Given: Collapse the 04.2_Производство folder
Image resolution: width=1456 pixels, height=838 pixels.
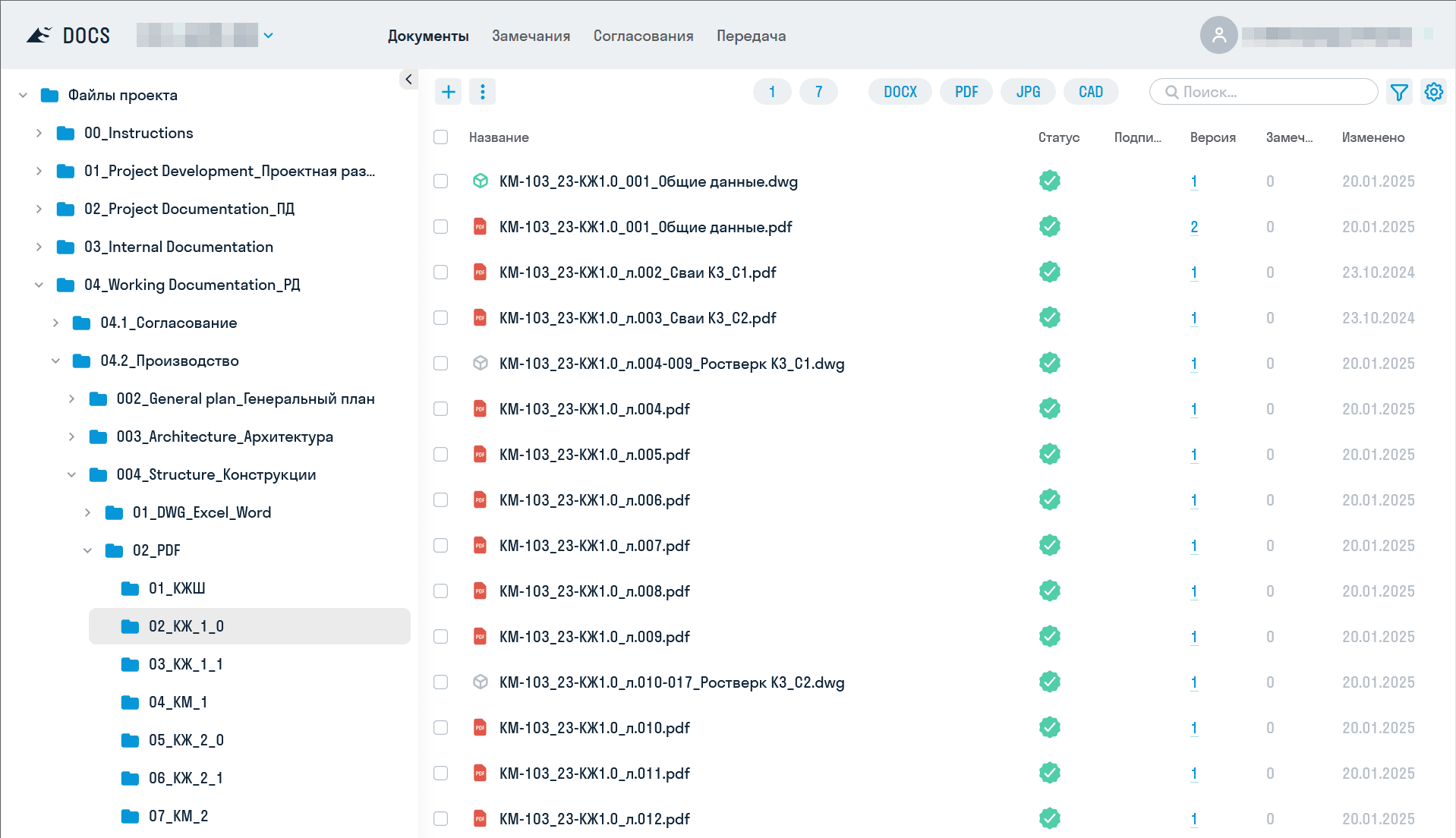Looking at the screenshot, I should (55, 361).
